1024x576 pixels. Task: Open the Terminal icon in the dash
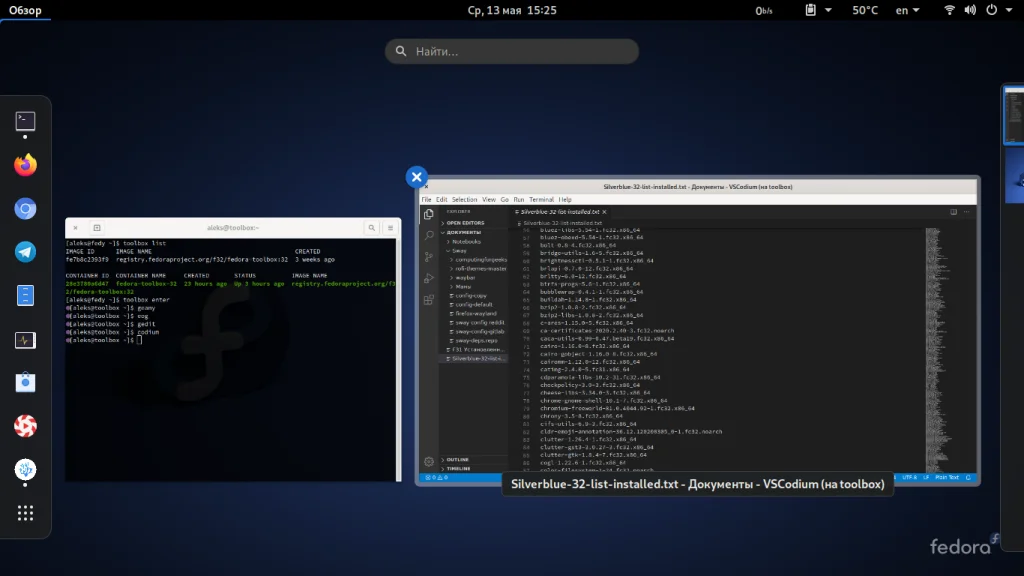coord(25,122)
